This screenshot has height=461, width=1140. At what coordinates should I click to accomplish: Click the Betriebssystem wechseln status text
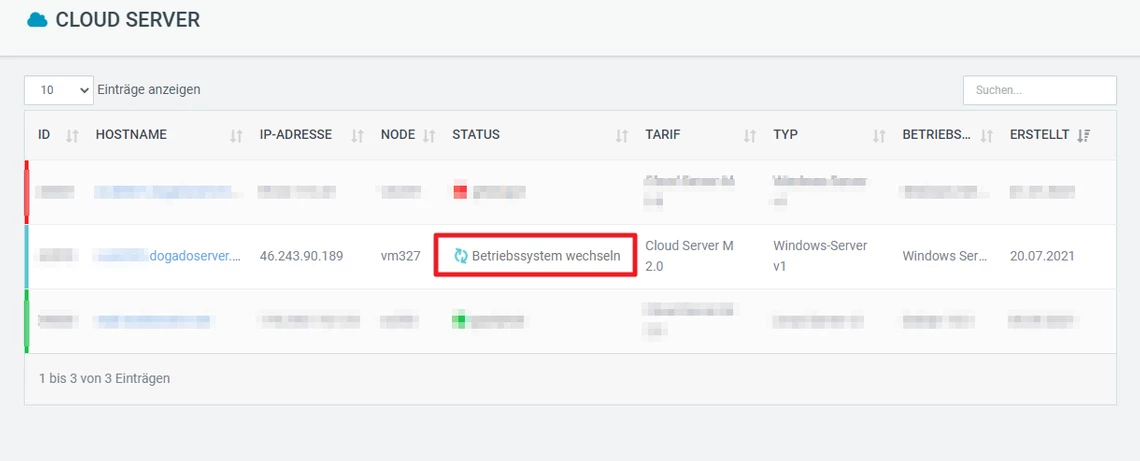pos(546,256)
